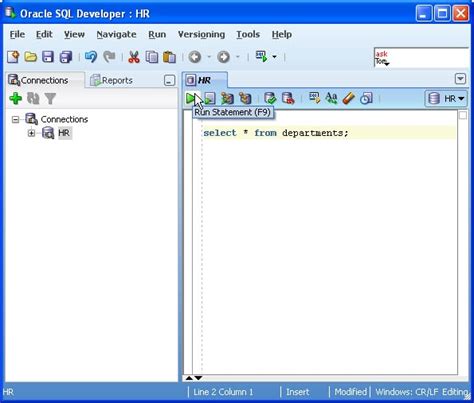Open dropdown arrow beside SQL Worksheet icon

[274, 57]
